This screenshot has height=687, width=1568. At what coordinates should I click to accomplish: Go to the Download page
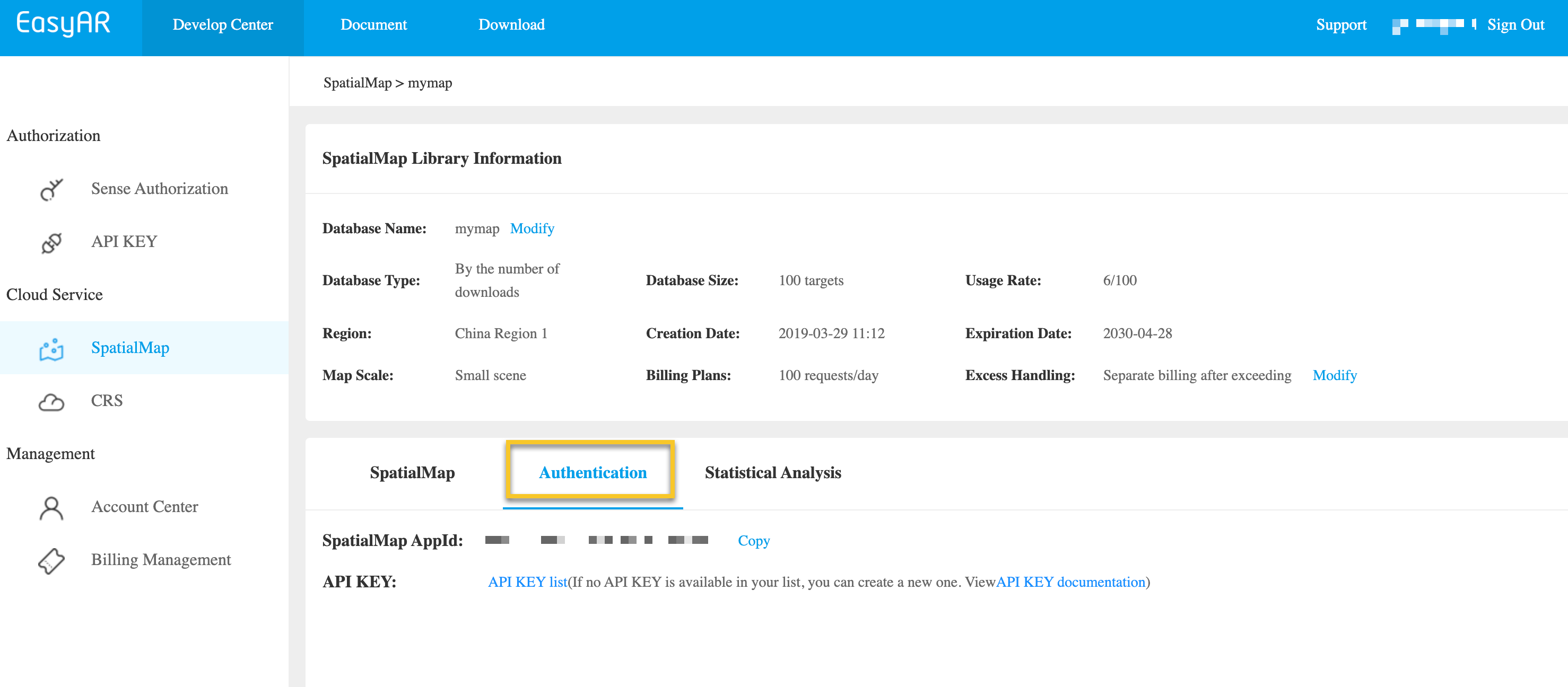tap(511, 25)
